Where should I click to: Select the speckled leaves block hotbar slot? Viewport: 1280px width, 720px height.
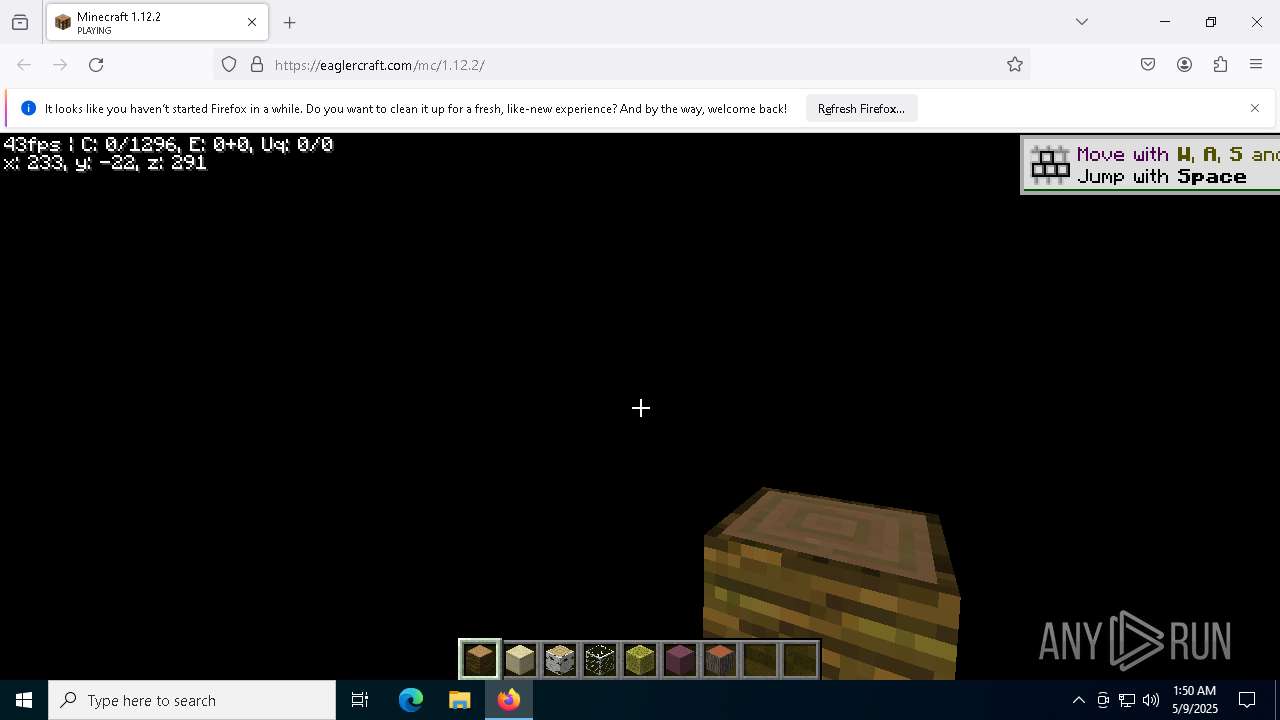click(x=600, y=660)
